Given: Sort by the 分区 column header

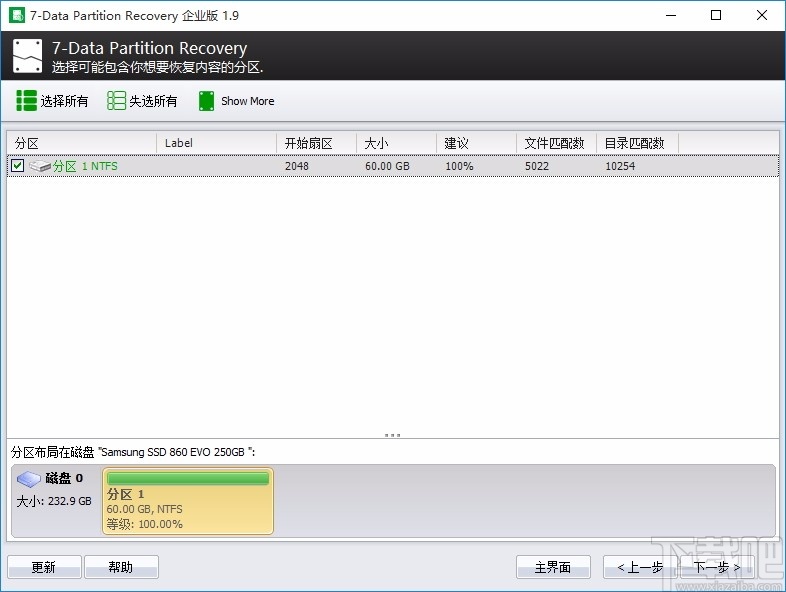Looking at the screenshot, I should click(81, 143).
